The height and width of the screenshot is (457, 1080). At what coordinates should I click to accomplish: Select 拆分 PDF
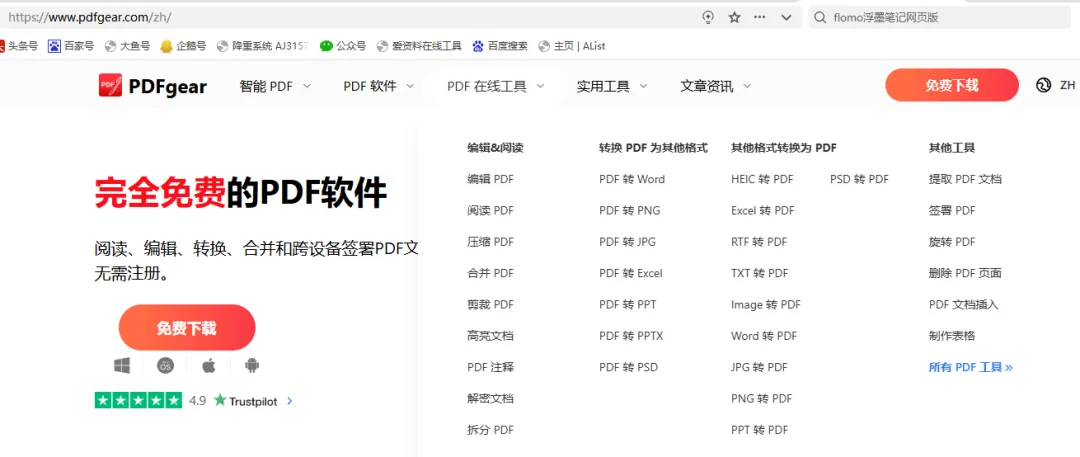(490, 430)
